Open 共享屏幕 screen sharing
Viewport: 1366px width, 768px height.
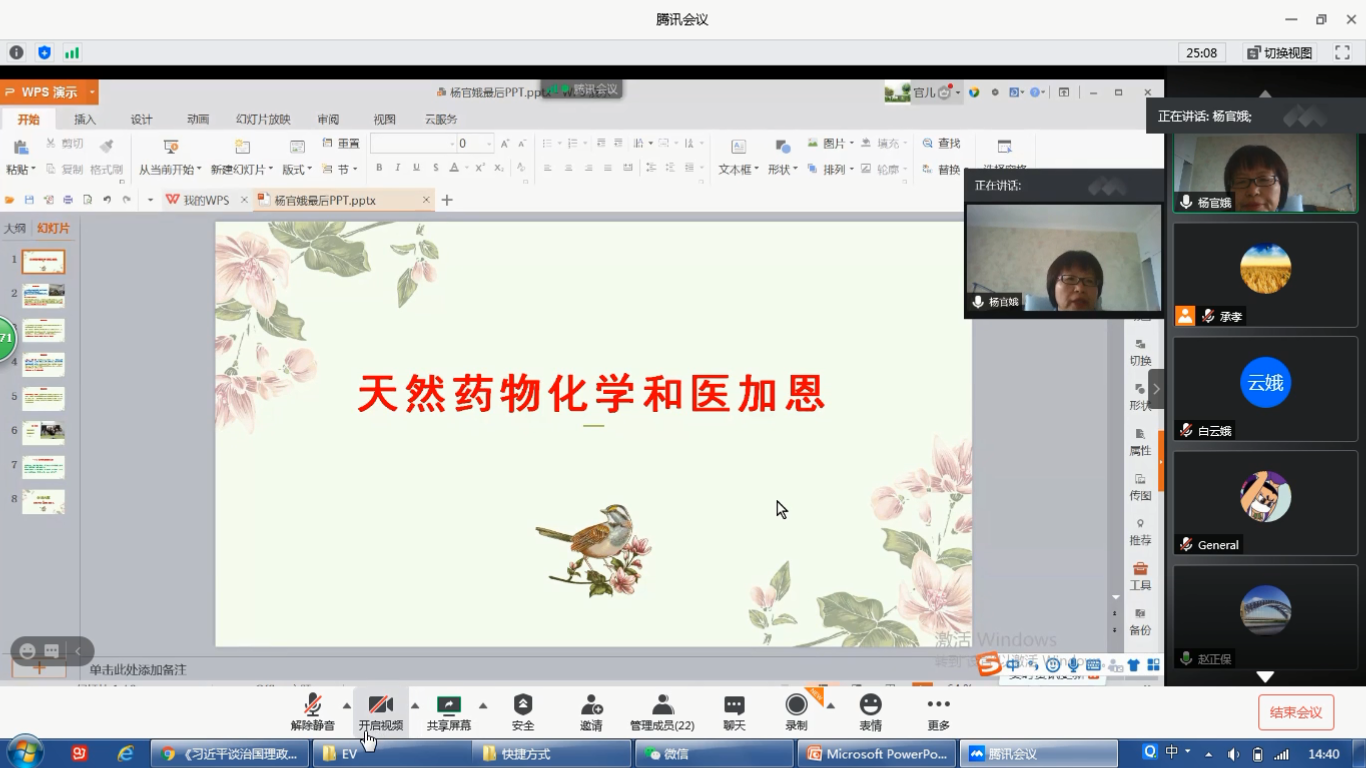(448, 712)
